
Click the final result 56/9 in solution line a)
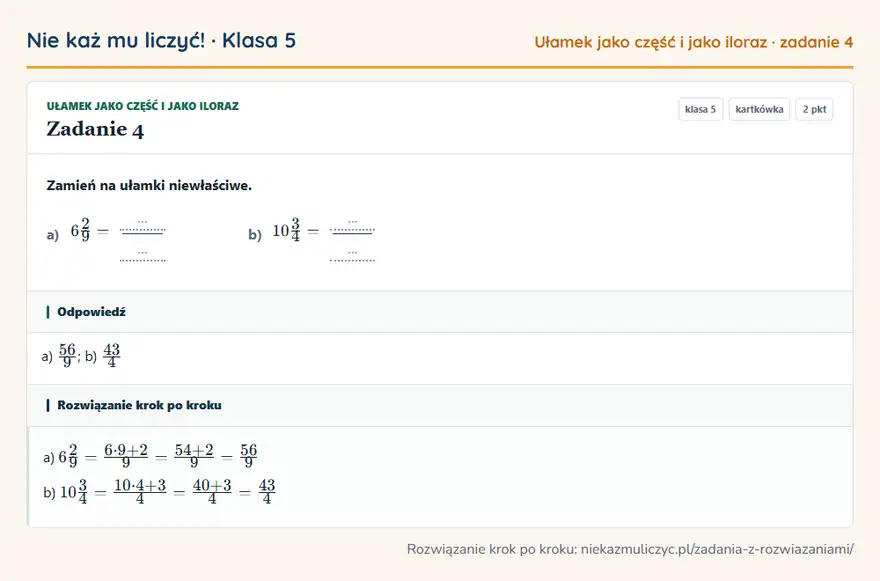click(249, 456)
